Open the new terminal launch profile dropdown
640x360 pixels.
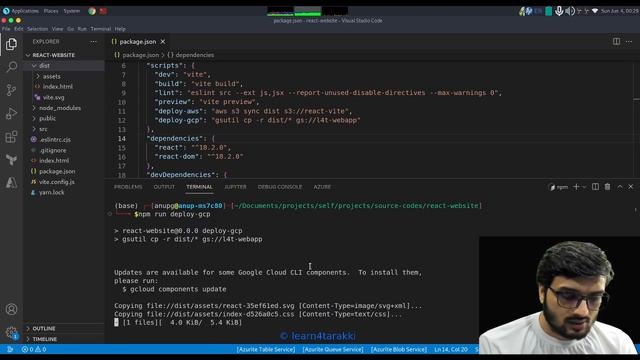pos(584,187)
